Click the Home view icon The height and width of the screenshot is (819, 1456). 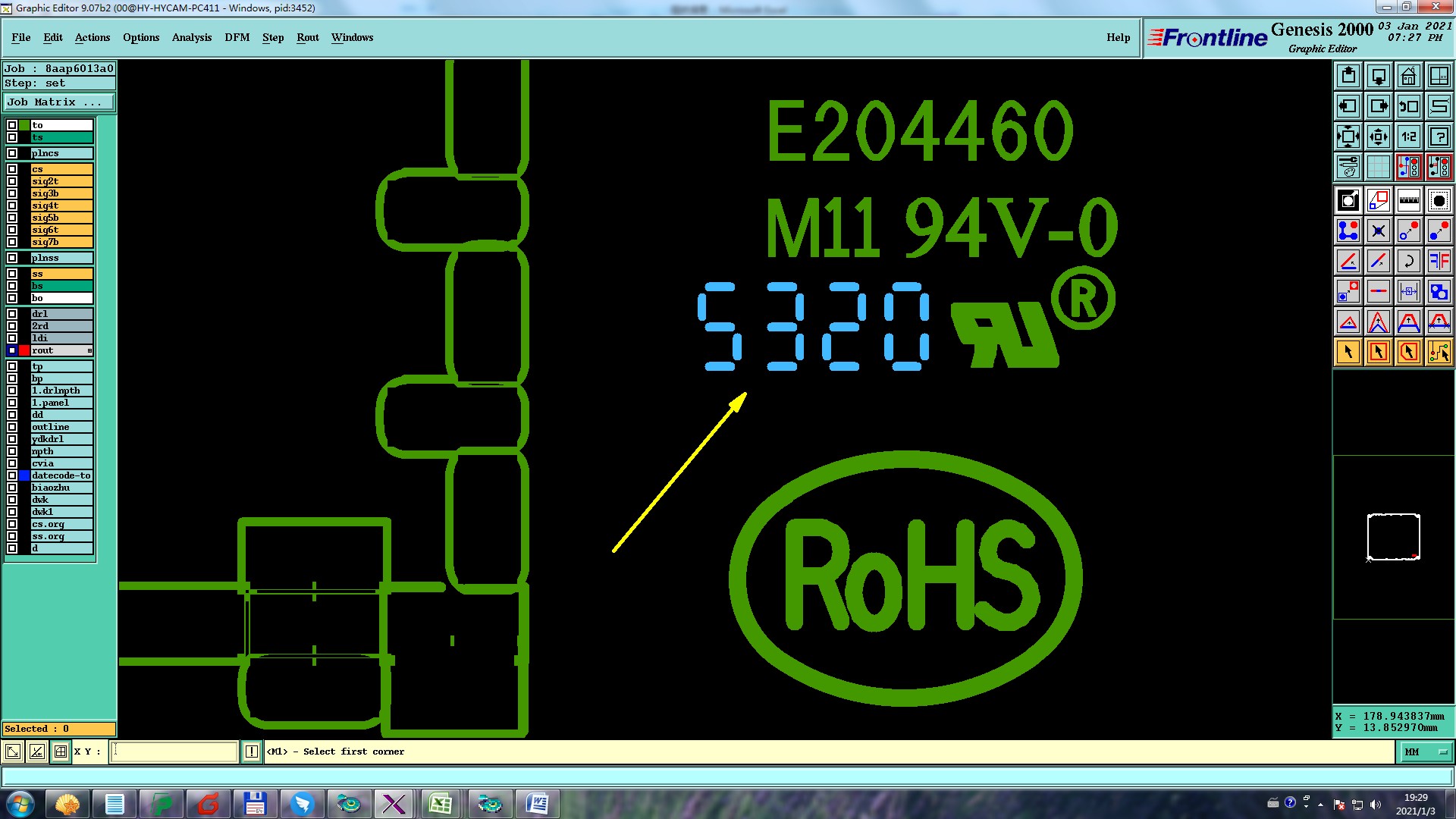1408,76
